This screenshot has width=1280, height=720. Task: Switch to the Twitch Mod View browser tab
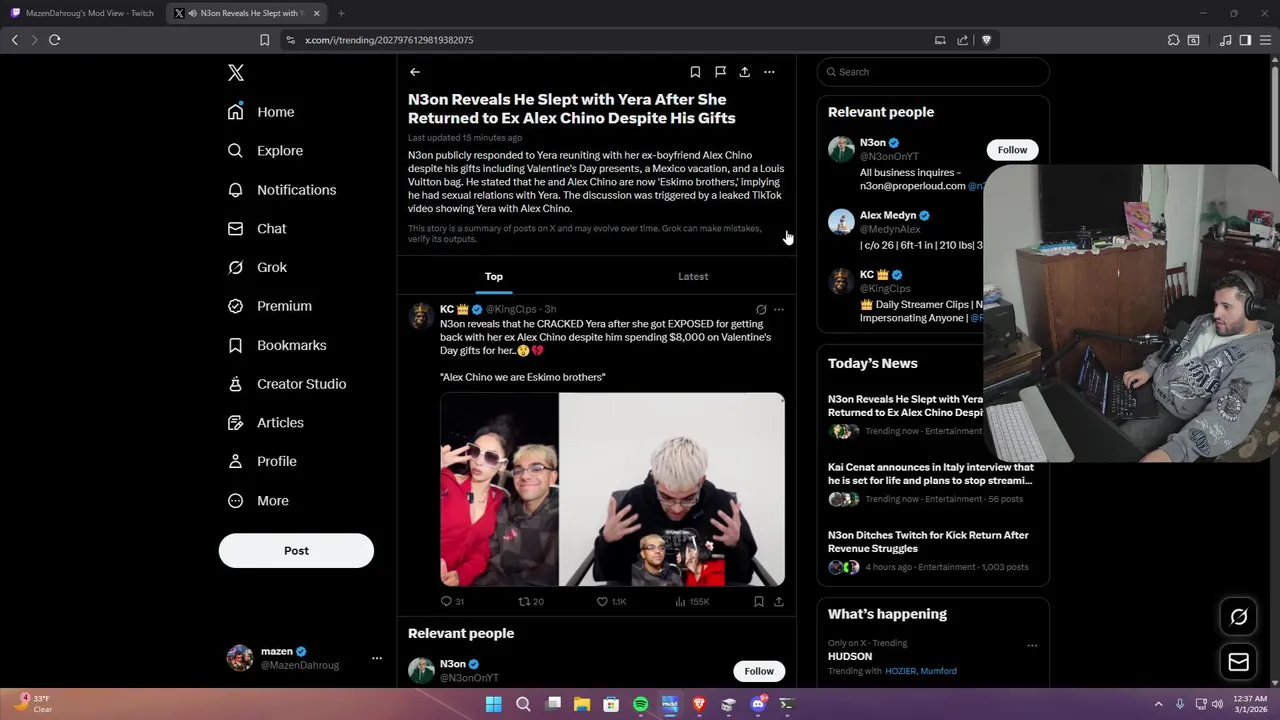[x=84, y=13]
